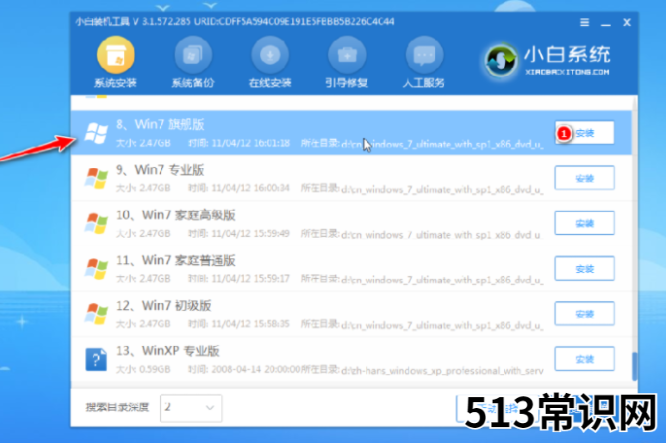Click the 引导修复 label
Image resolution: width=666 pixels, height=443 pixels.
click(x=347, y=82)
